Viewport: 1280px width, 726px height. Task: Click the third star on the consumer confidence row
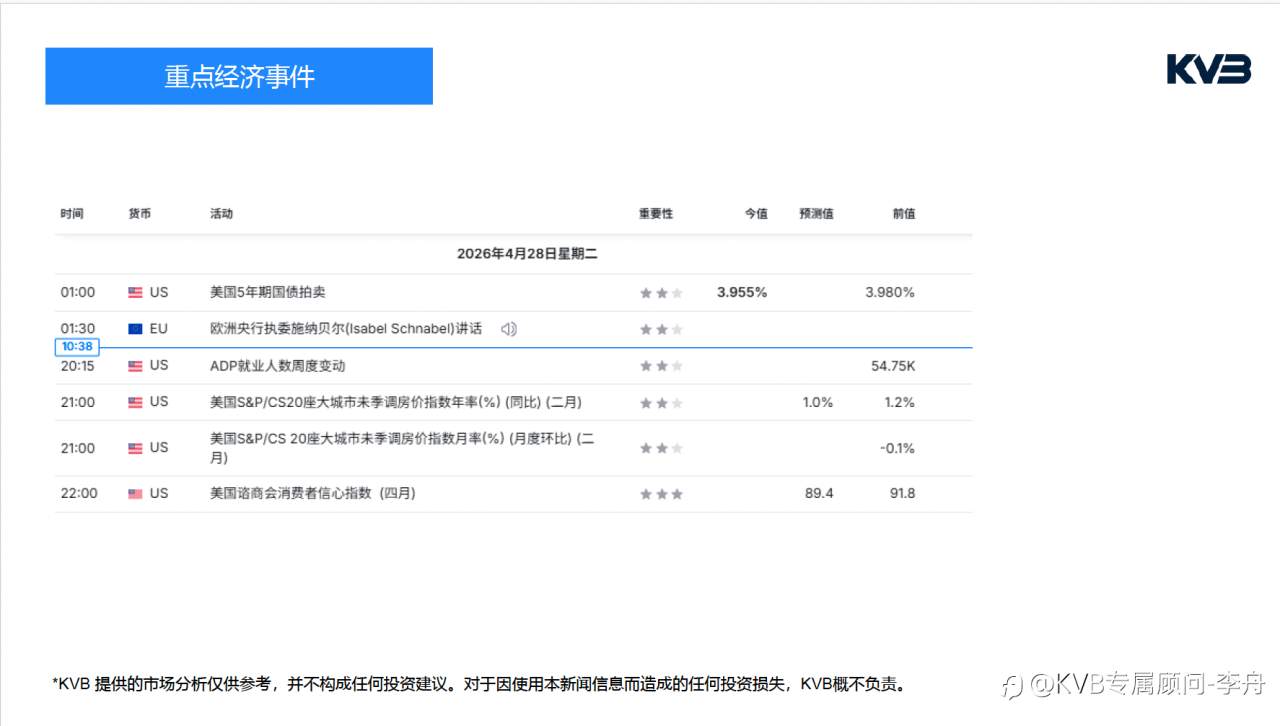point(677,493)
